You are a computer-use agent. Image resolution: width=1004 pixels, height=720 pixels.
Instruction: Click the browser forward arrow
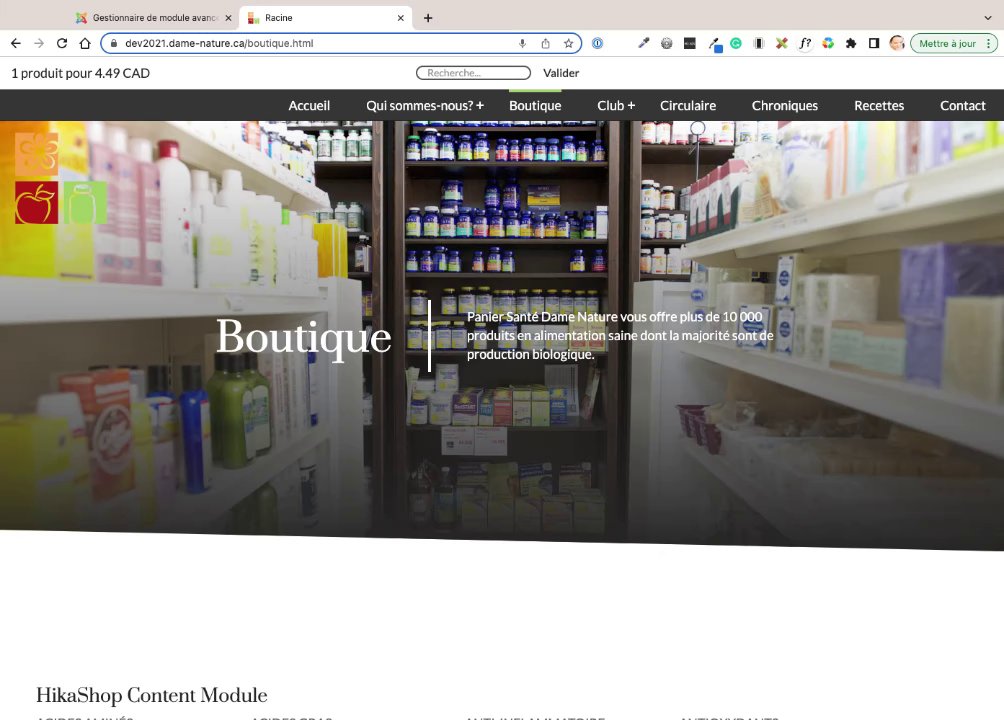(x=39, y=44)
